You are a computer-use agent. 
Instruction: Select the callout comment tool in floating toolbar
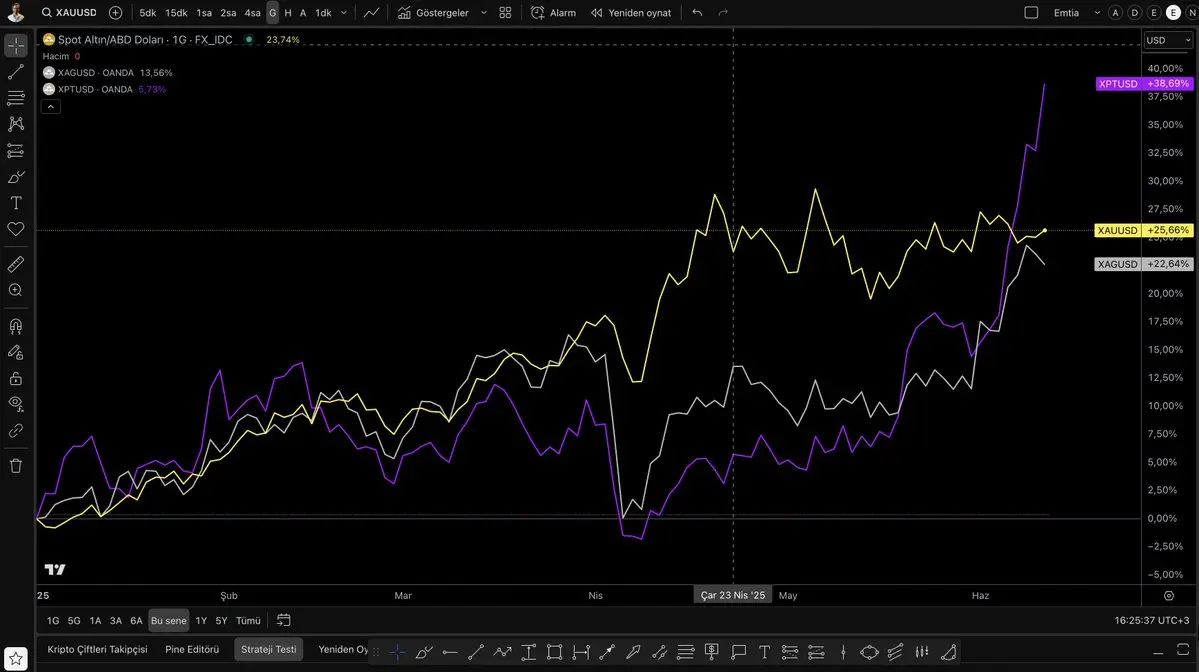[739, 652]
